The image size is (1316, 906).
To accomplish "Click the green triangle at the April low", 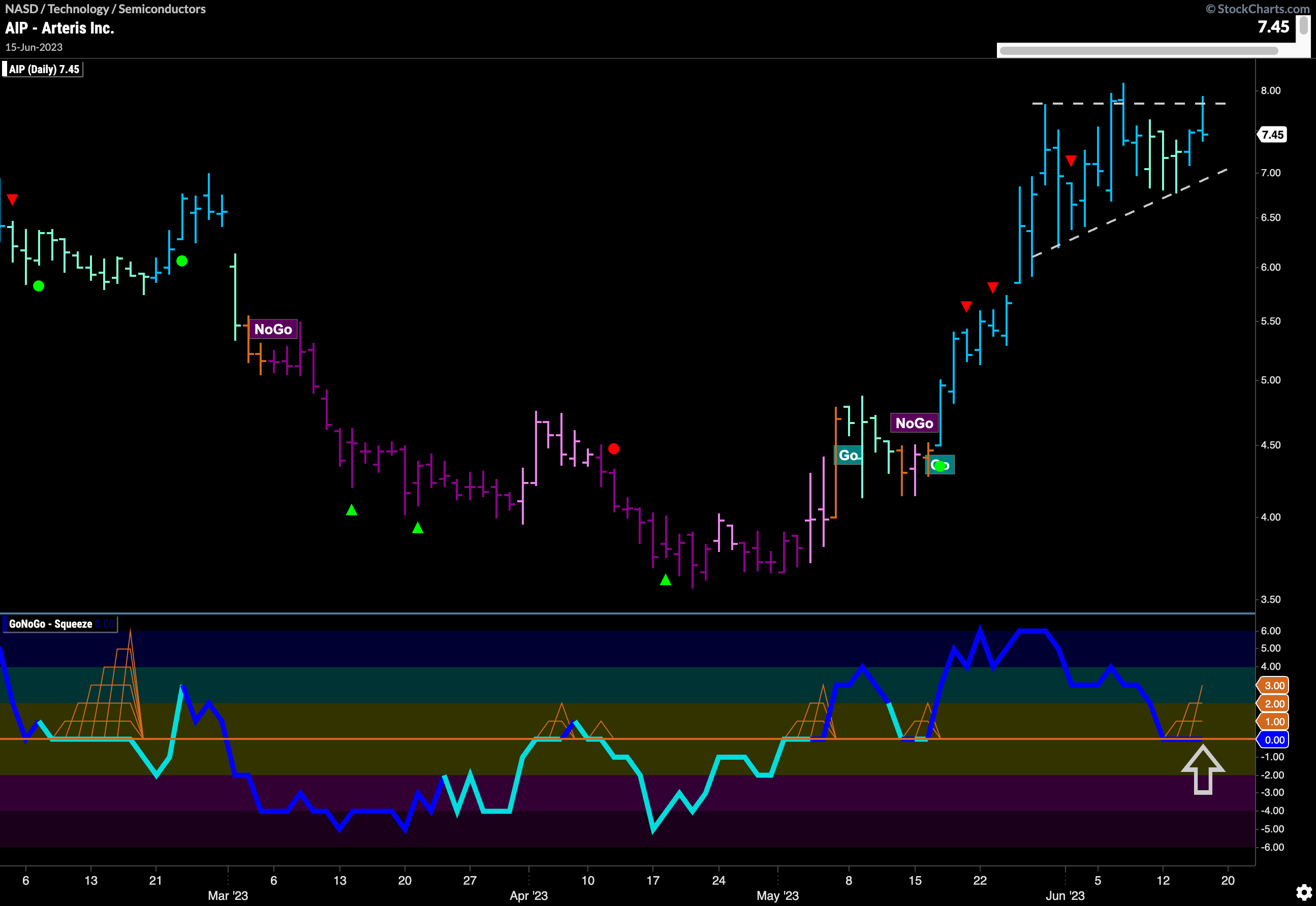I will point(666,579).
